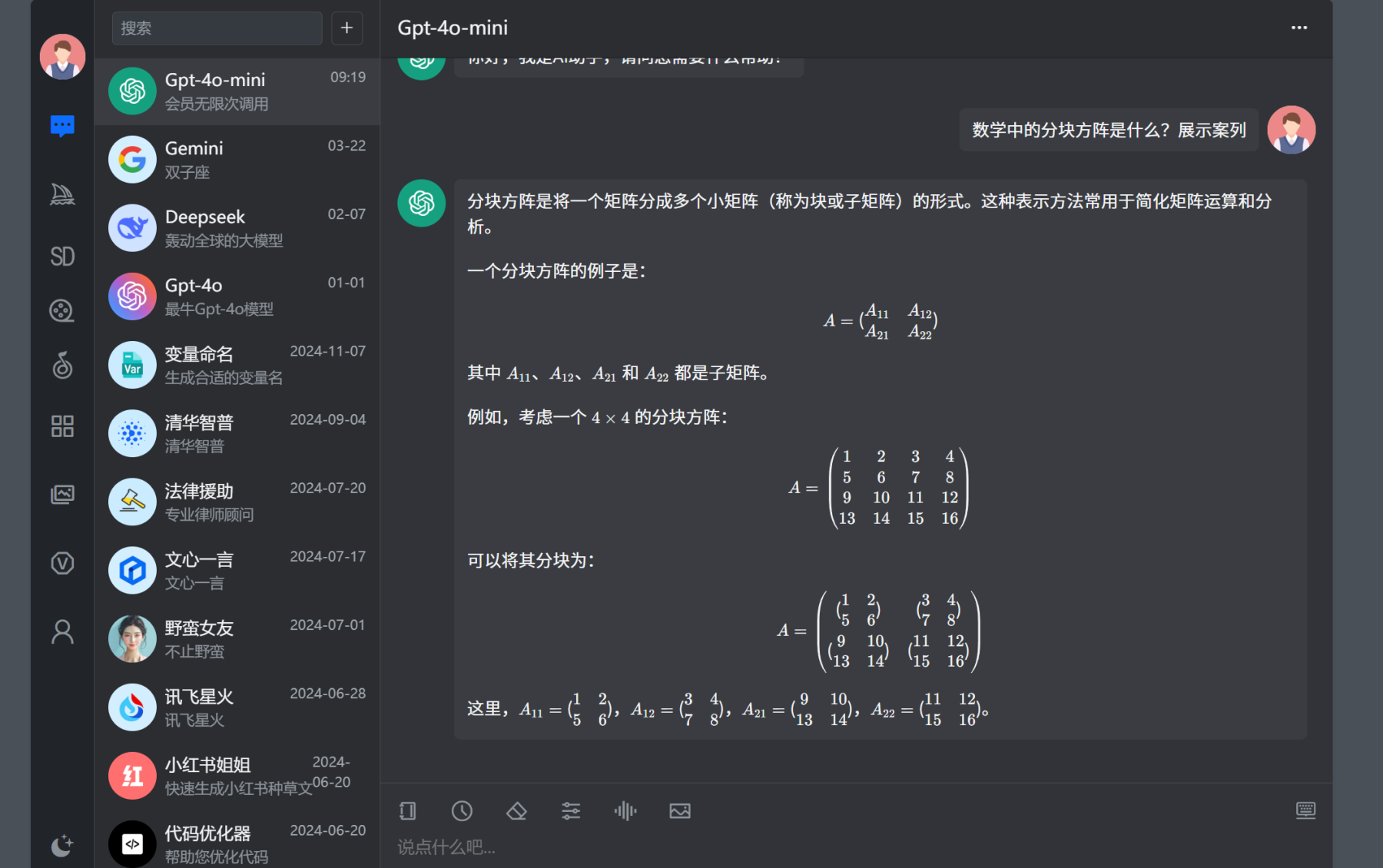This screenshot has width=1383, height=868.
Task: Click the prompt book icon in input toolbar
Action: tap(408, 810)
